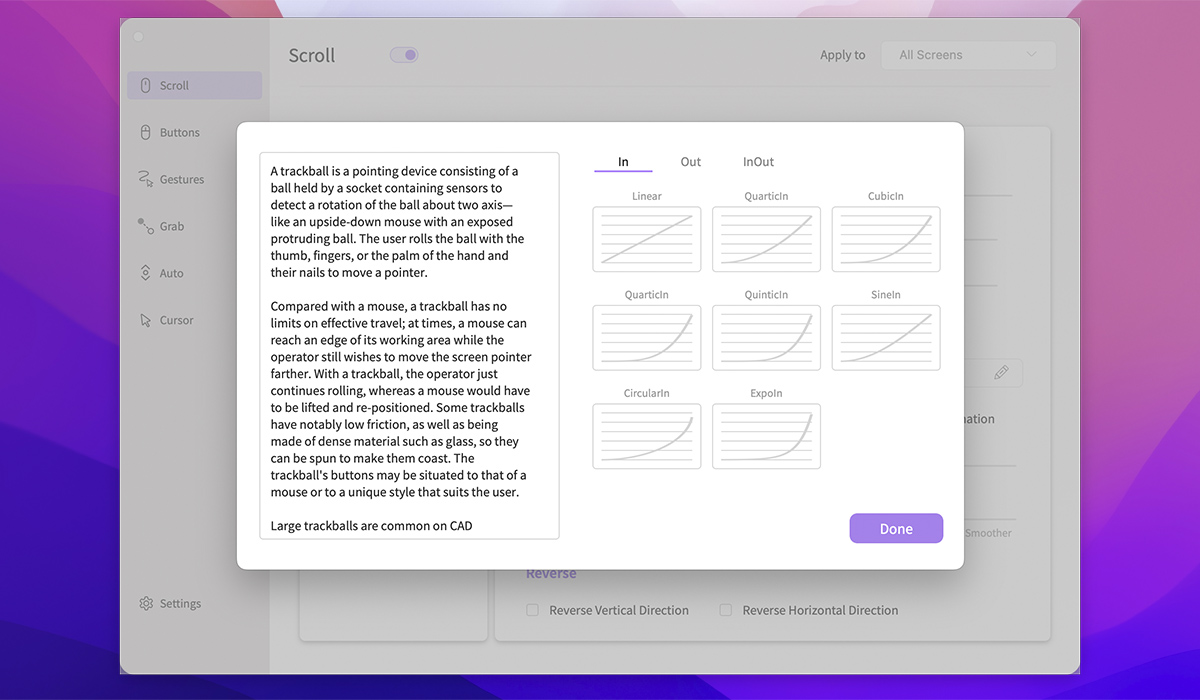This screenshot has width=1200, height=700.
Task: Select the Auto section in the sidebar
Action: point(170,272)
